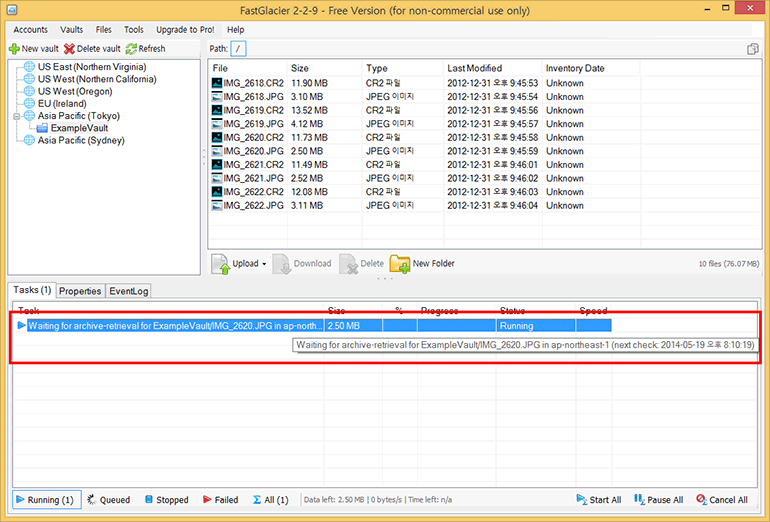This screenshot has height=522, width=770.
Task: Open the Upload dropdown arrow
Action: (264, 264)
